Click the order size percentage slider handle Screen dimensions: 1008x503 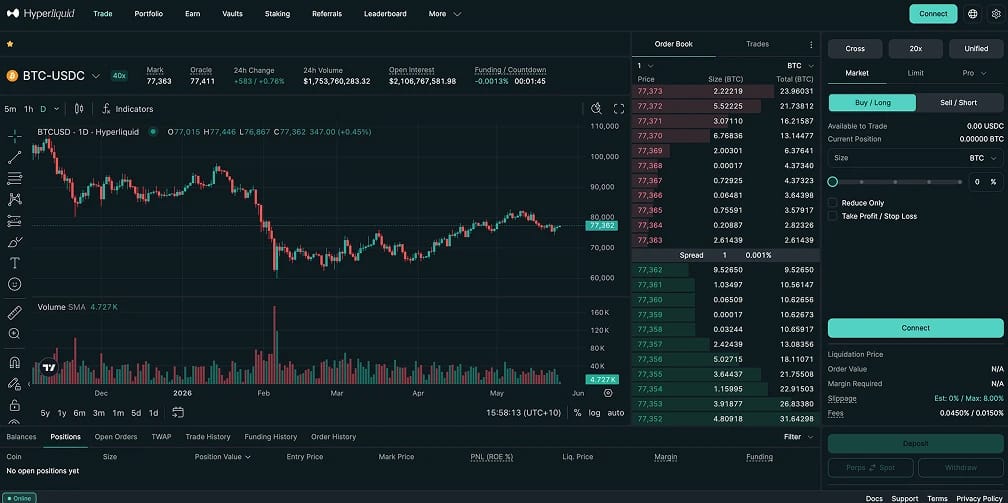832,182
